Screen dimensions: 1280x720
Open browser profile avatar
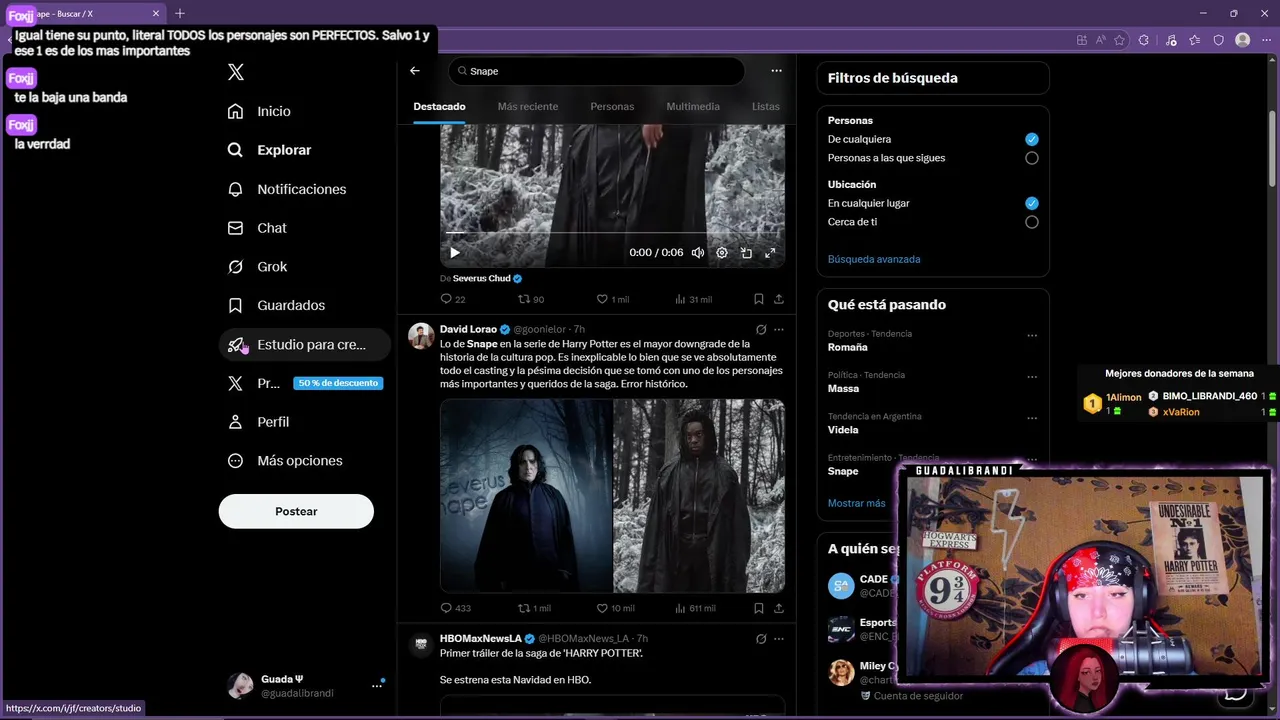pos(1242,40)
